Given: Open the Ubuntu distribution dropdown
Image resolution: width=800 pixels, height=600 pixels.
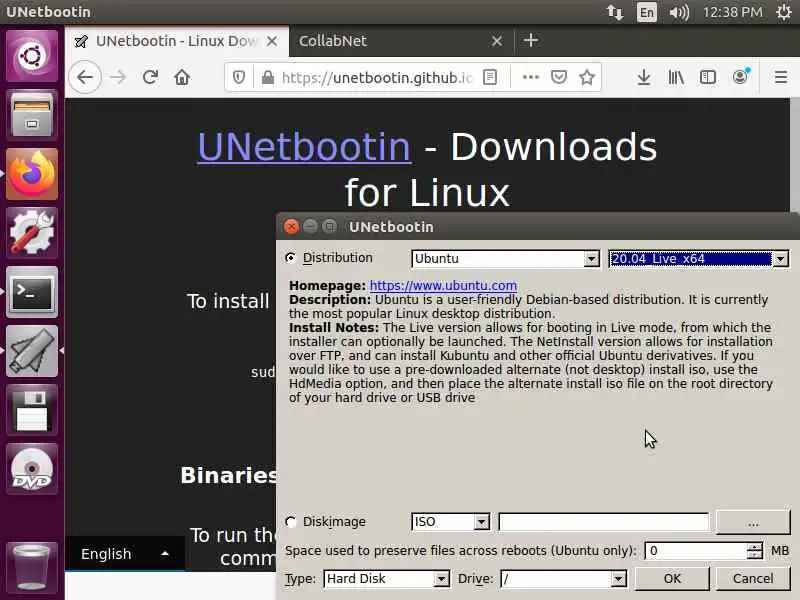Looking at the screenshot, I should pyautogui.click(x=505, y=259).
